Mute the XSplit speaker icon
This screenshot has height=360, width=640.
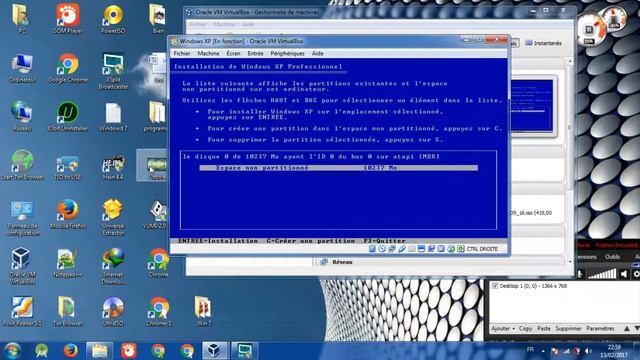pos(623,274)
